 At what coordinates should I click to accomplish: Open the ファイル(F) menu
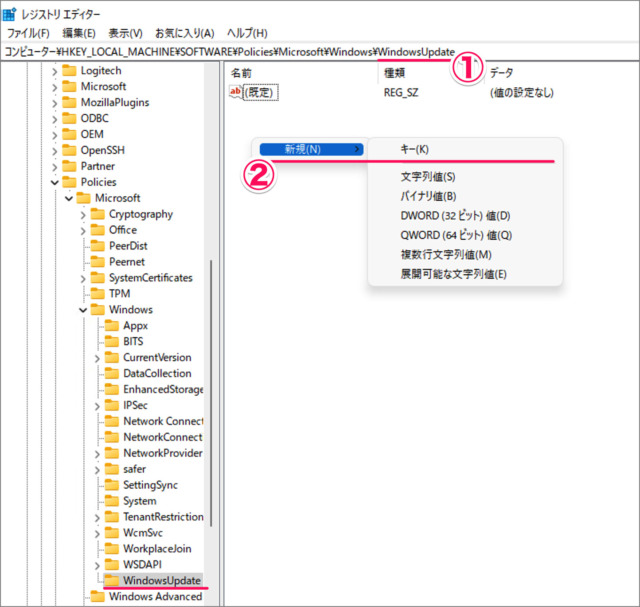(x=28, y=33)
